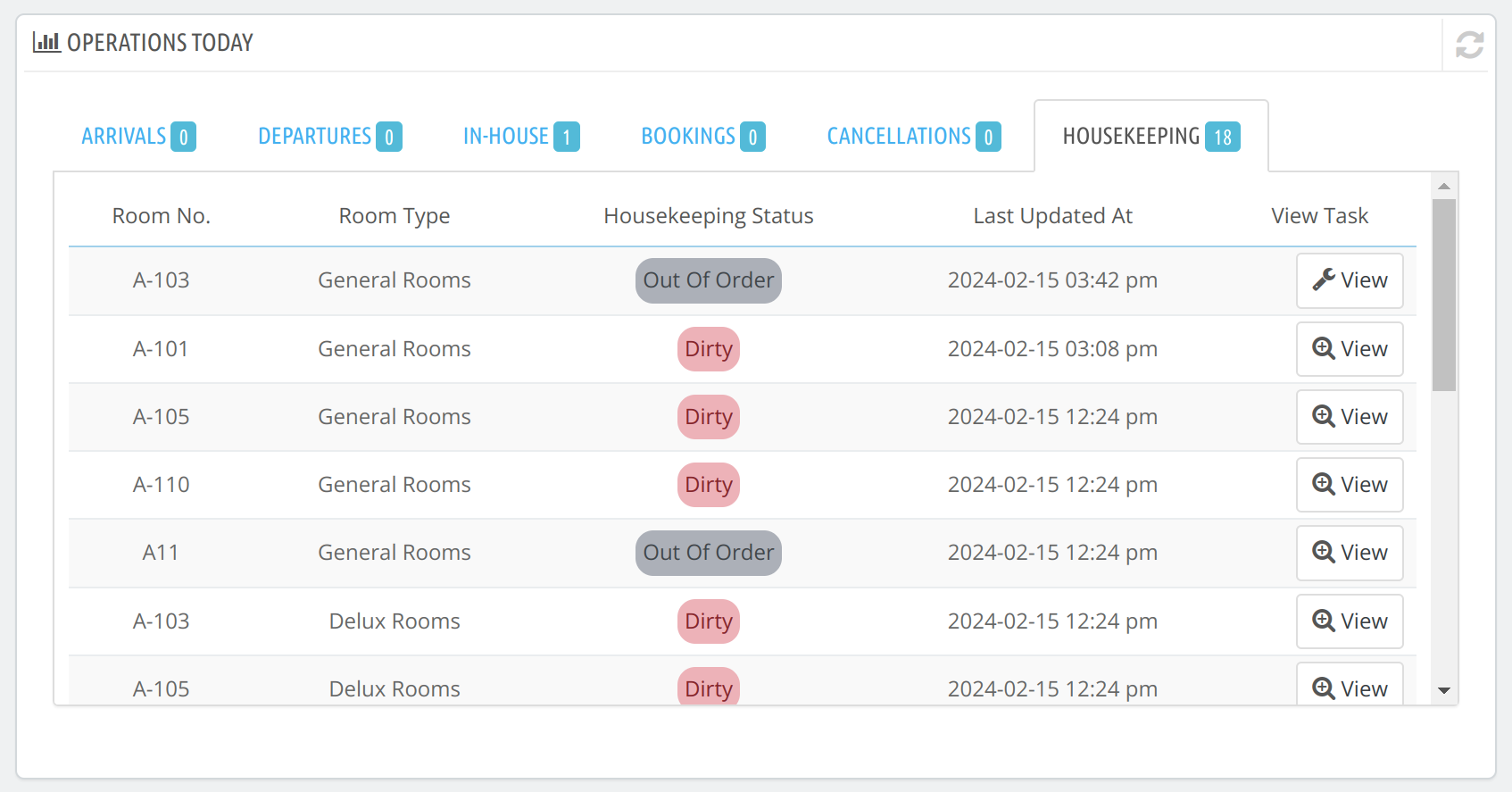The image size is (1512, 792).
Task: Click the Departures count badge 0
Action: [x=389, y=137]
